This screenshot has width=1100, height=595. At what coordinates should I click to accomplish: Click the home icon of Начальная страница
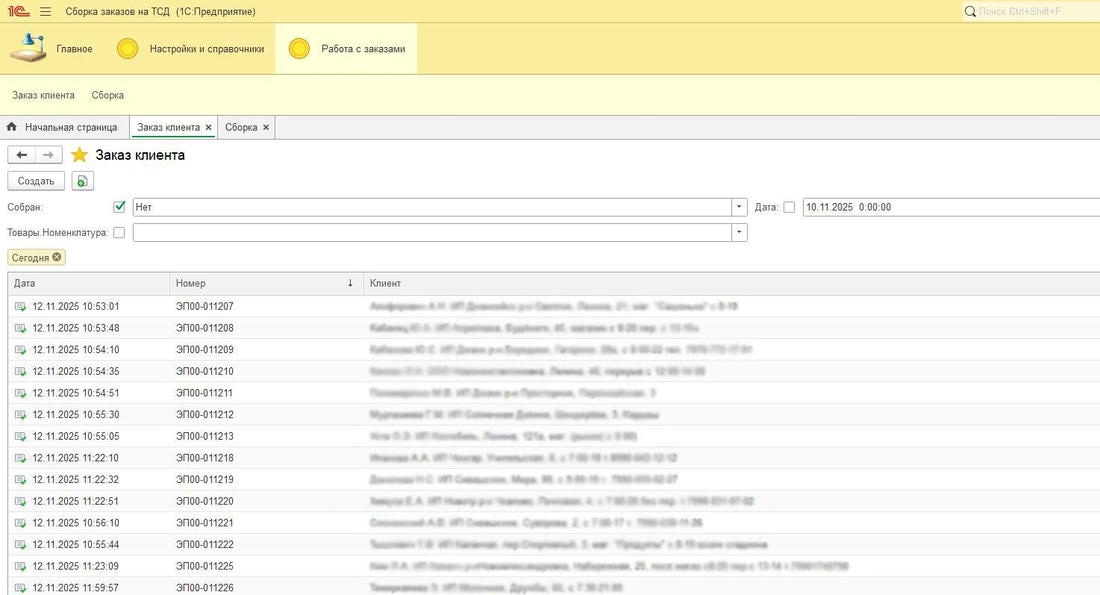(12, 127)
